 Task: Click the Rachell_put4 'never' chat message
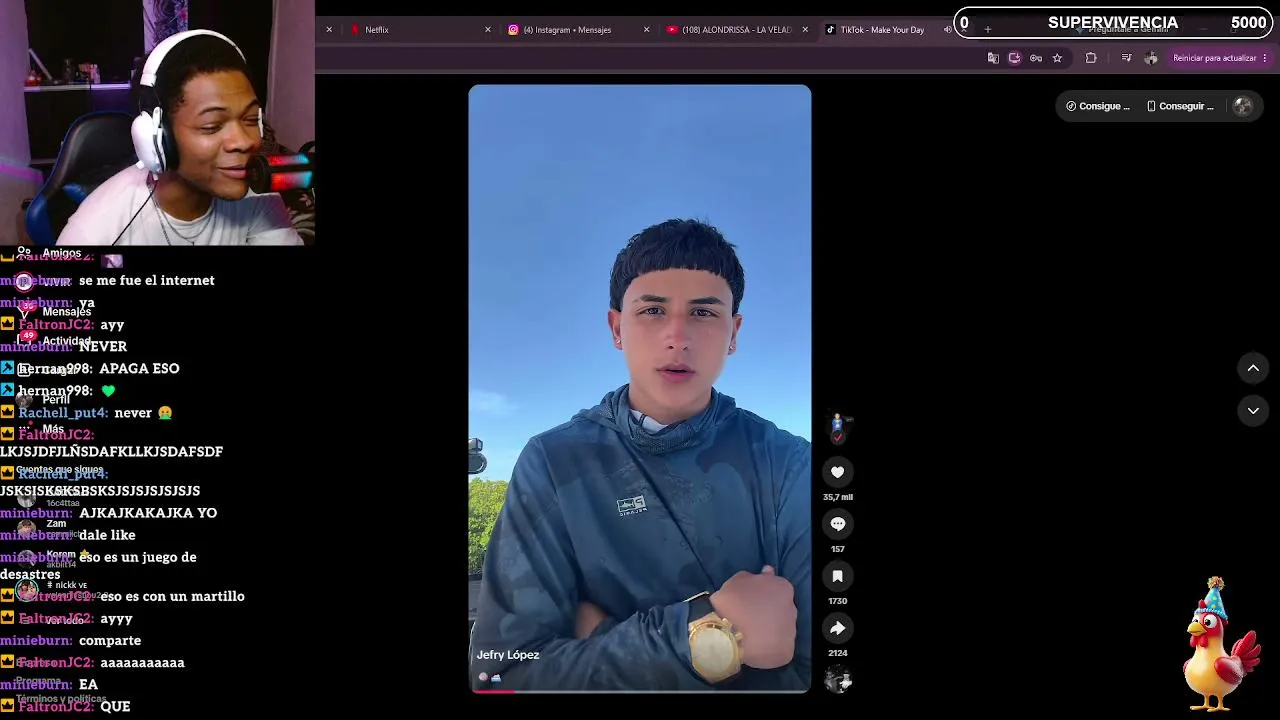[x=143, y=413]
